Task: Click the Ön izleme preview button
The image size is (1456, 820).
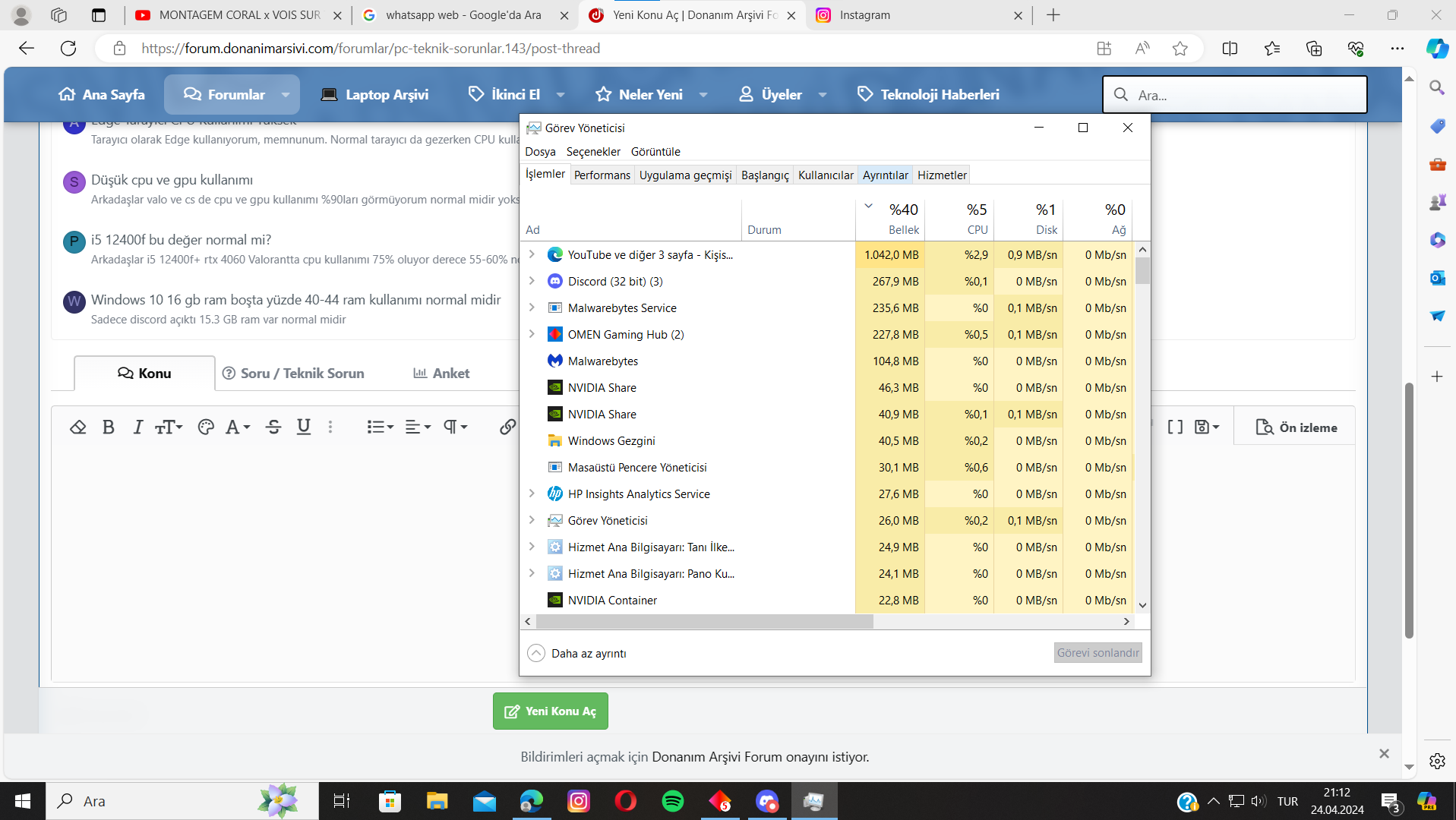Action: [1297, 427]
